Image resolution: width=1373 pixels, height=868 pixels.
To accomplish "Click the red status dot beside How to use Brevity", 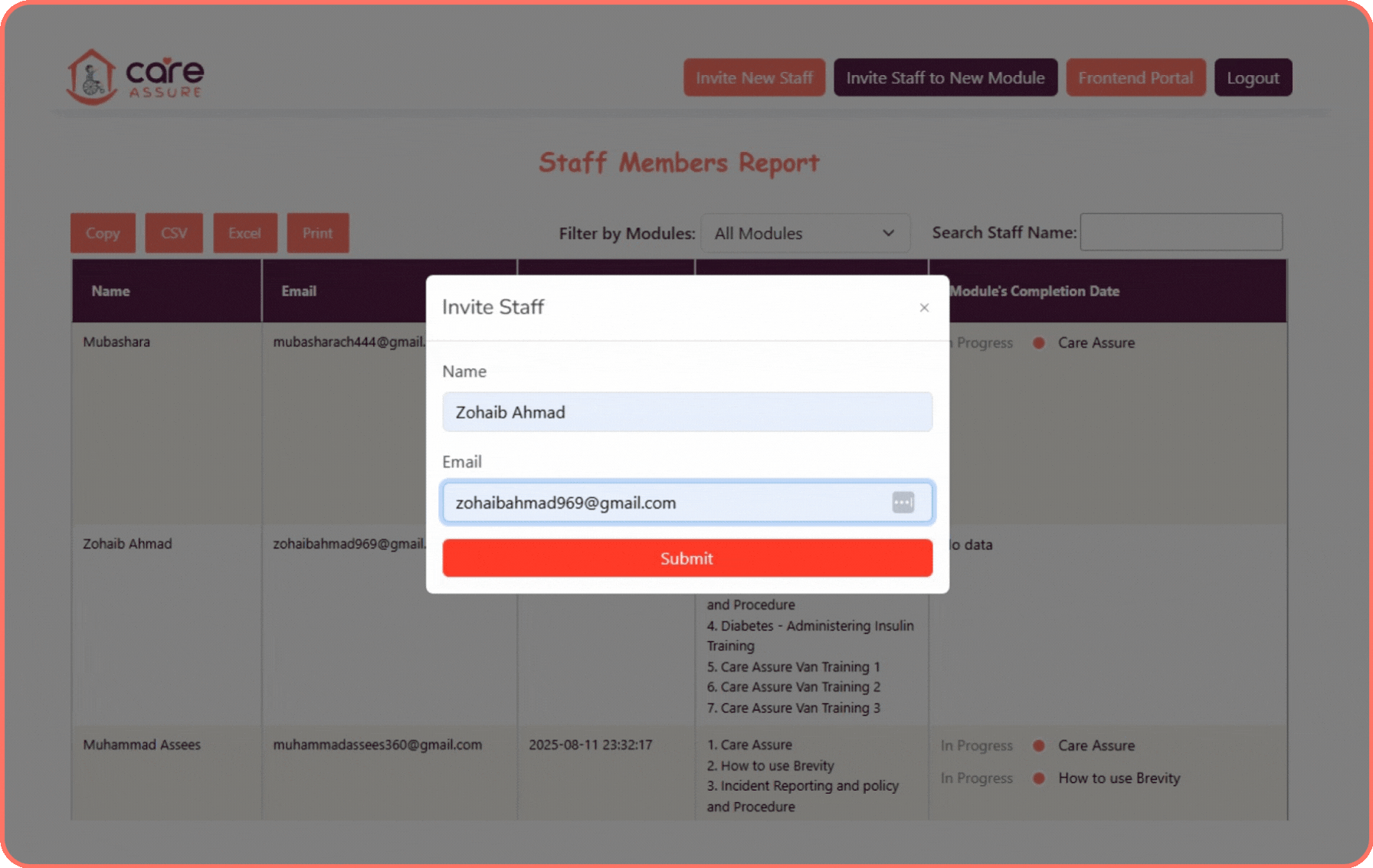I will click(x=1039, y=778).
